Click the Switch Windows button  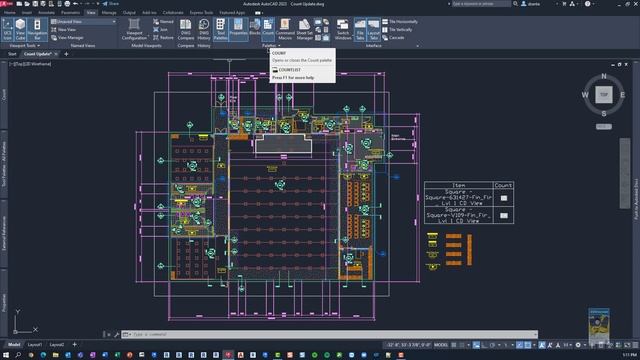pyautogui.click(x=343, y=29)
